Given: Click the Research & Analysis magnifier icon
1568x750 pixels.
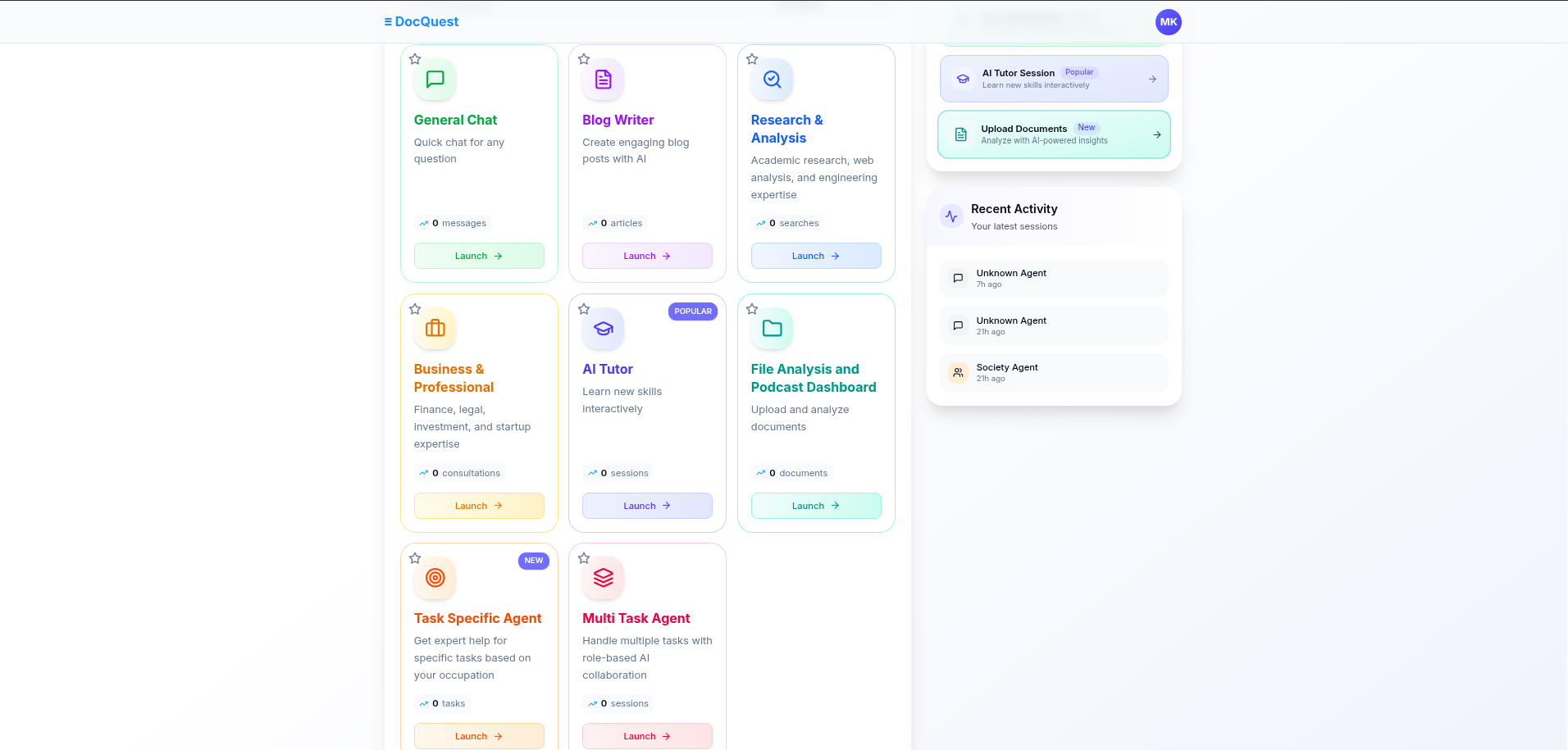Looking at the screenshot, I should tap(771, 80).
